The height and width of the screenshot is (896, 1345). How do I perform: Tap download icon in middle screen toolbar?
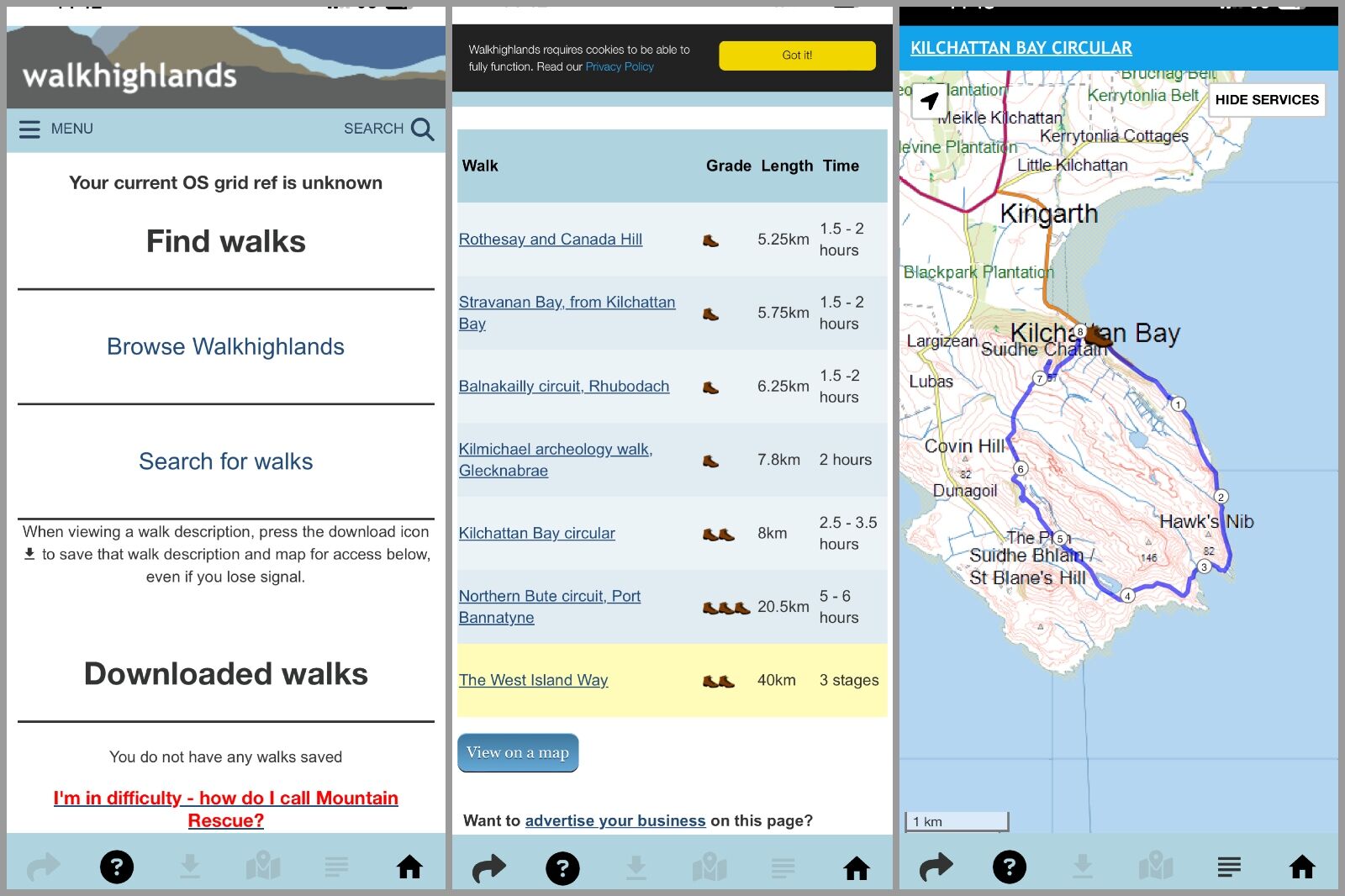[636, 868]
